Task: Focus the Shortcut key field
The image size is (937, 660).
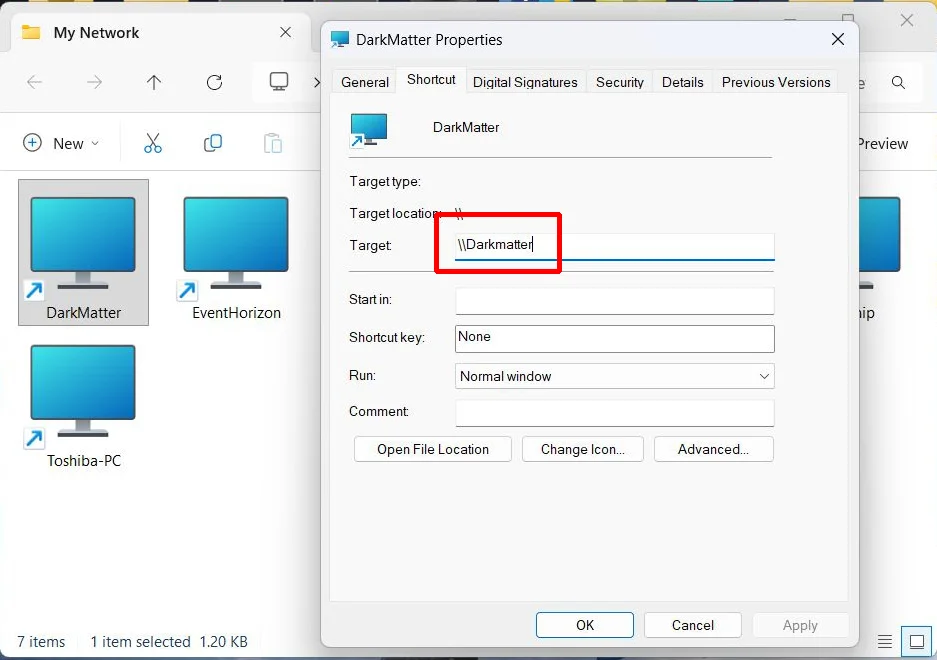Action: (x=614, y=338)
